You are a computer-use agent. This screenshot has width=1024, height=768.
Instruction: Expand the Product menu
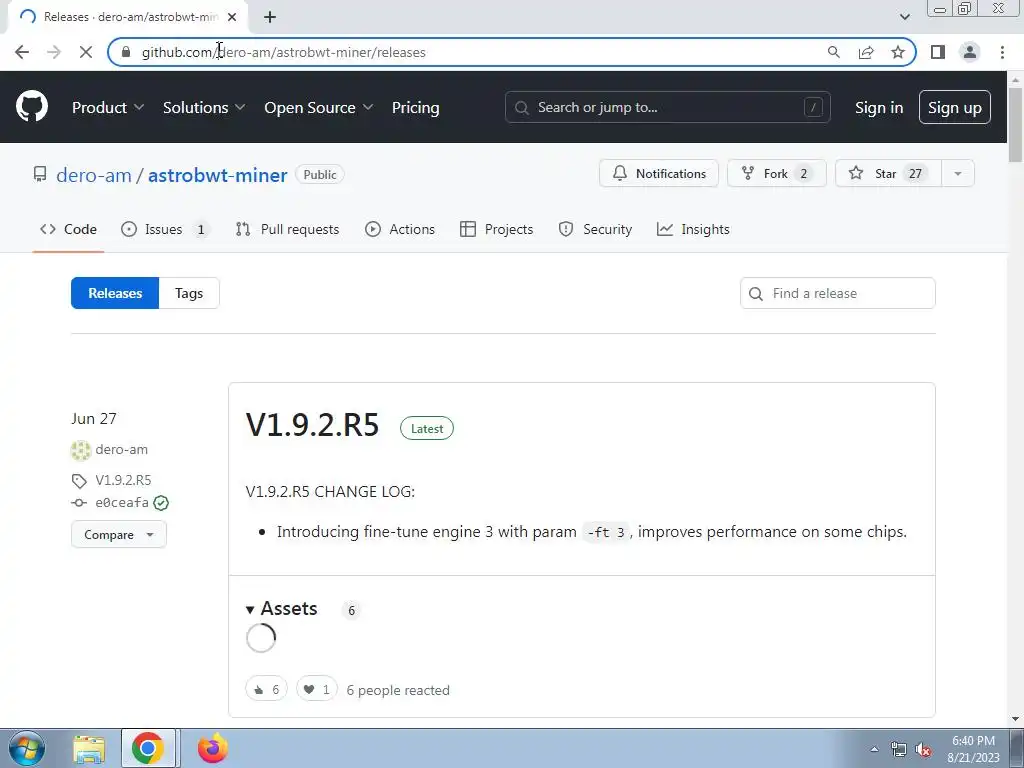(x=108, y=108)
